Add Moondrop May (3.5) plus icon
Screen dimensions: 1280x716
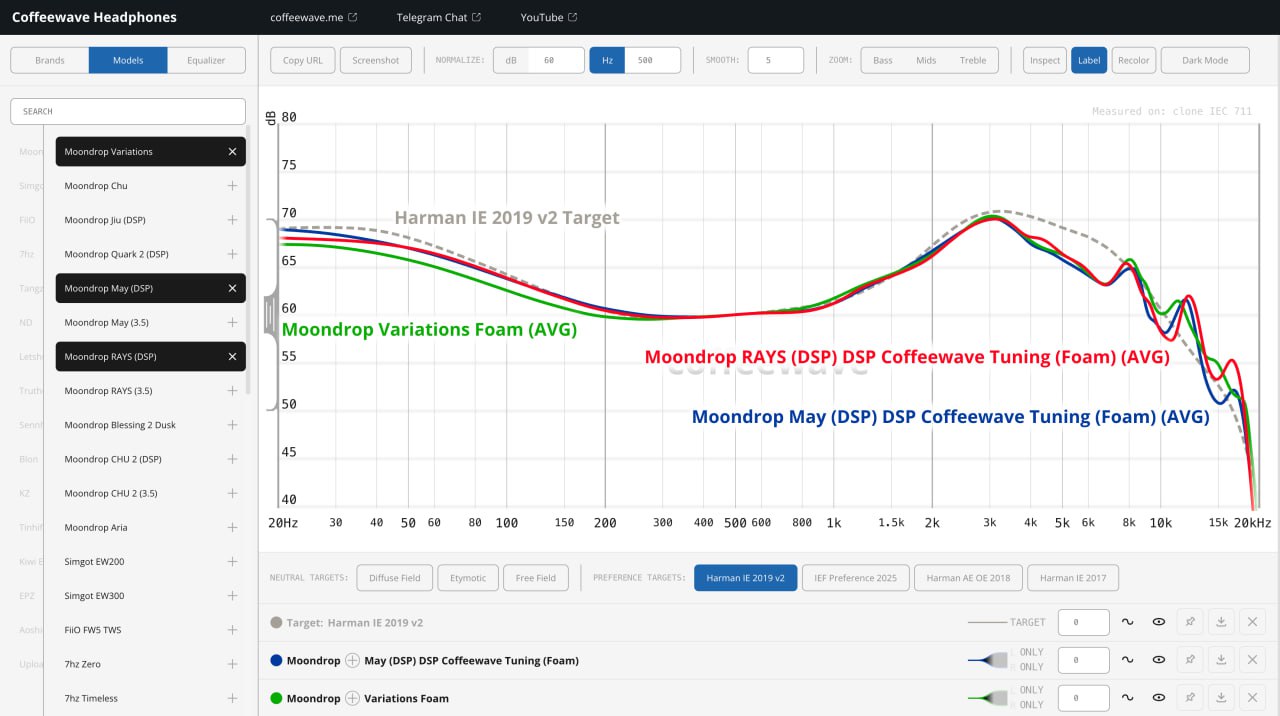tap(232, 322)
